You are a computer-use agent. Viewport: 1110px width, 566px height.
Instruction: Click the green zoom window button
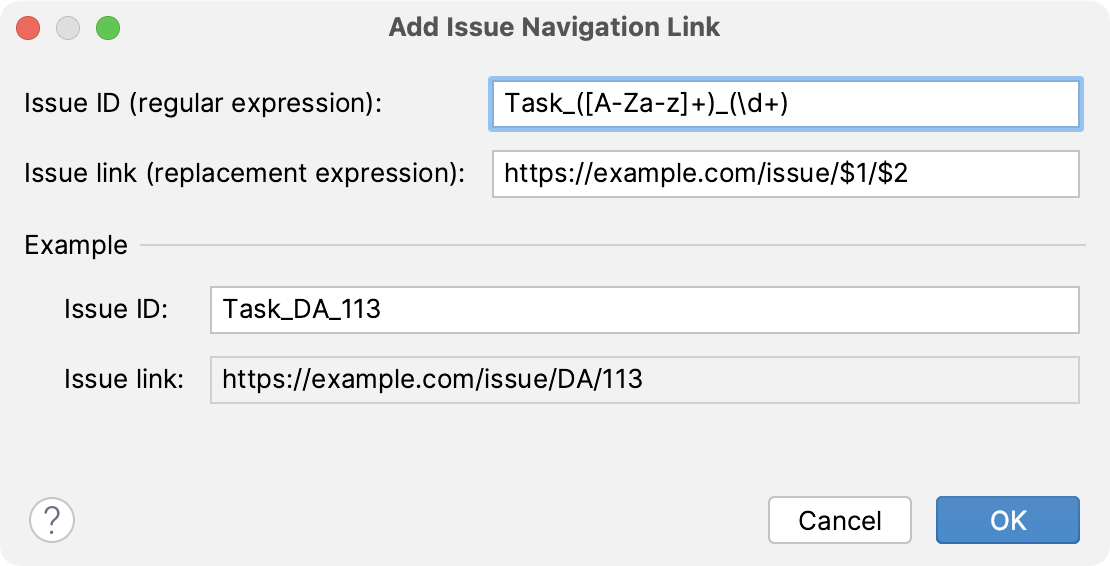(107, 28)
